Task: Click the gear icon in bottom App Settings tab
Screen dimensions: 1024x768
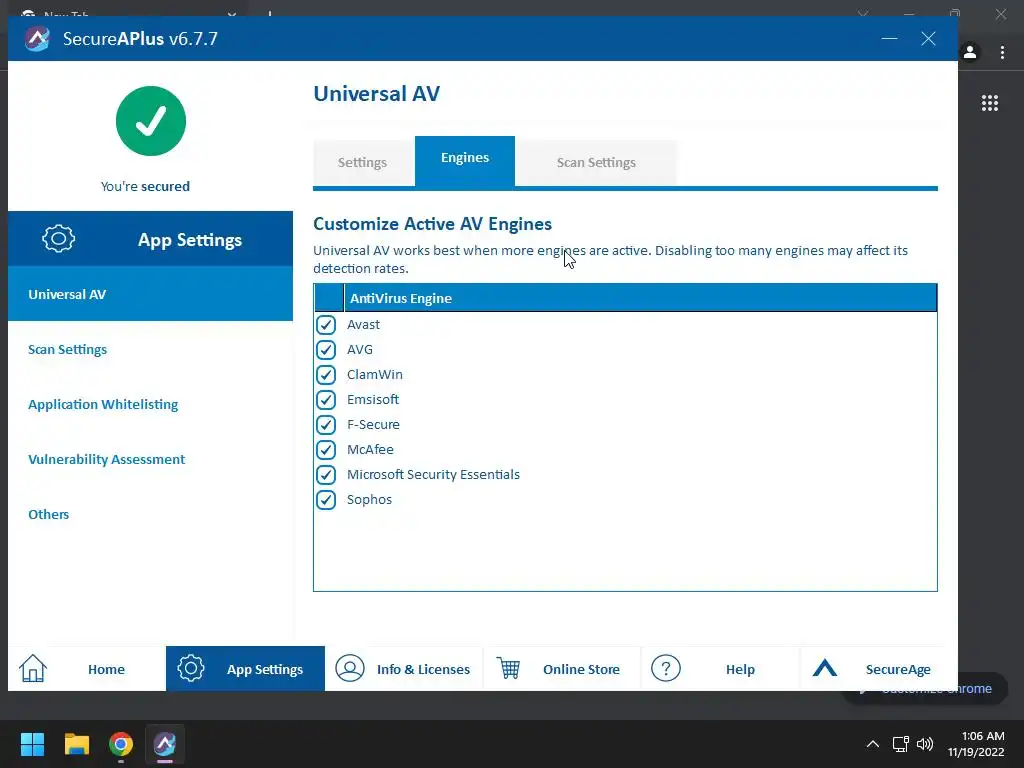Action: [x=191, y=669]
